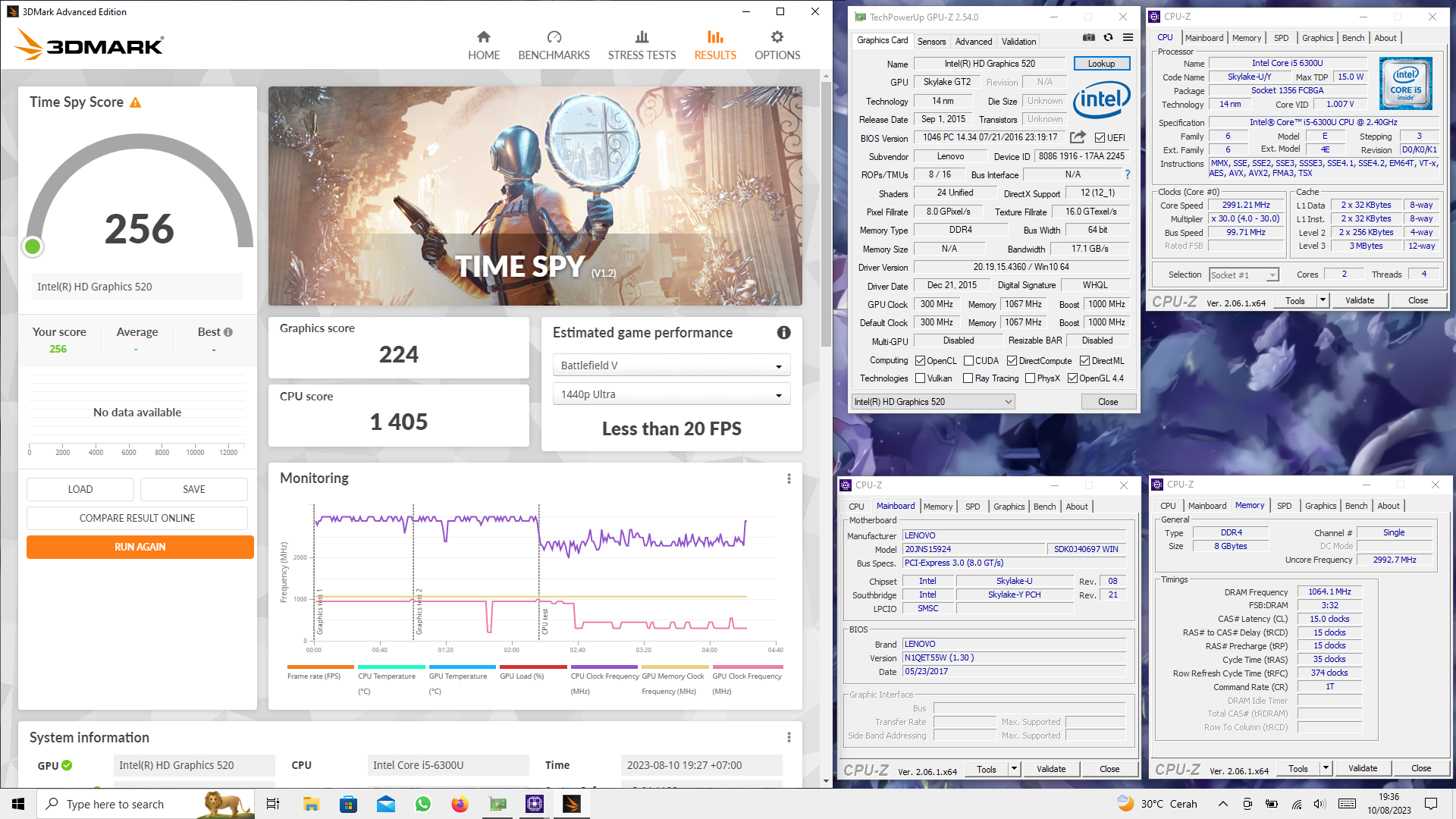Click the Time Spy Score warning triangle
Image resolution: width=1456 pixels, height=819 pixels.
pos(136,102)
